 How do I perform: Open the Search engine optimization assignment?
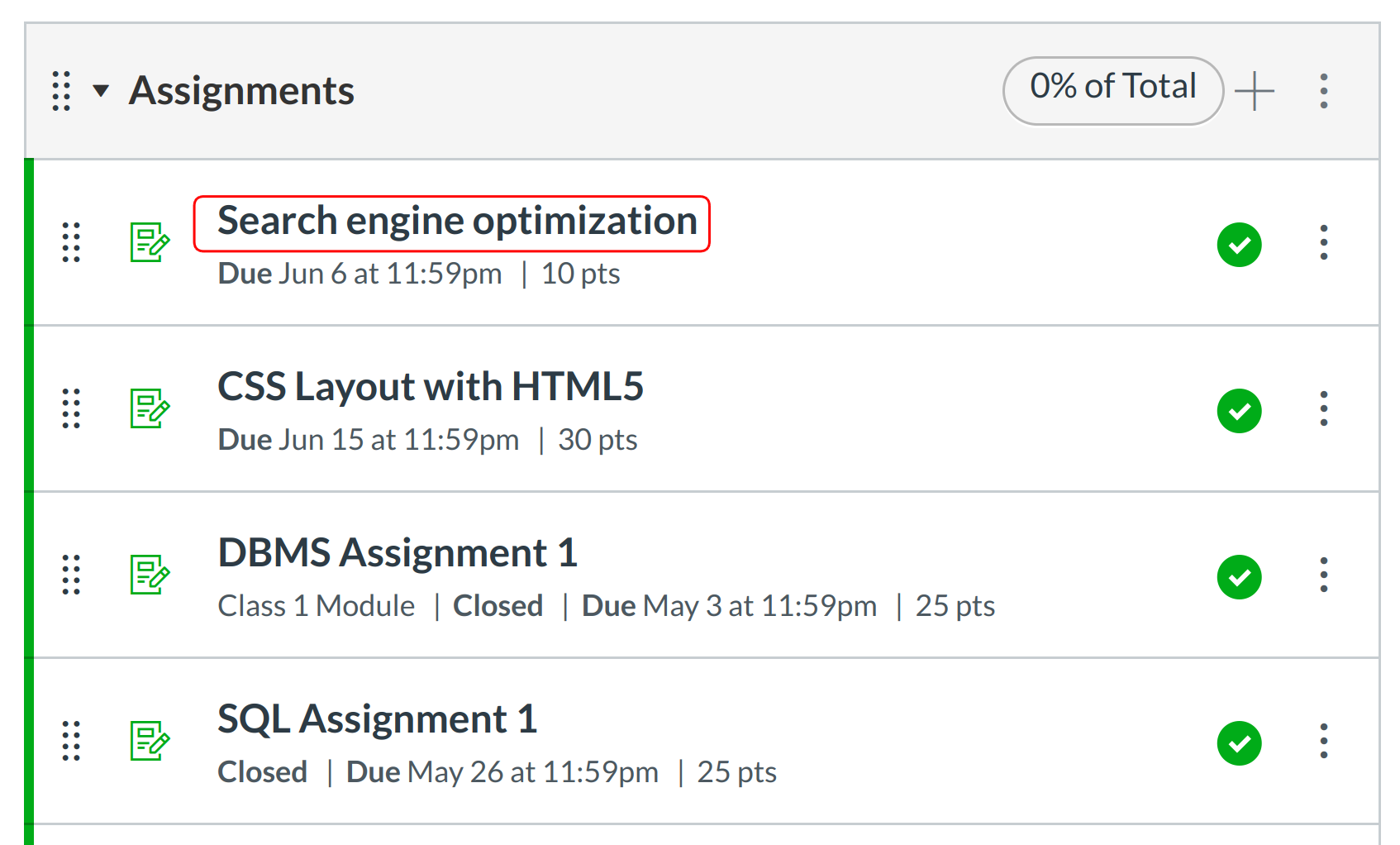pos(456,221)
